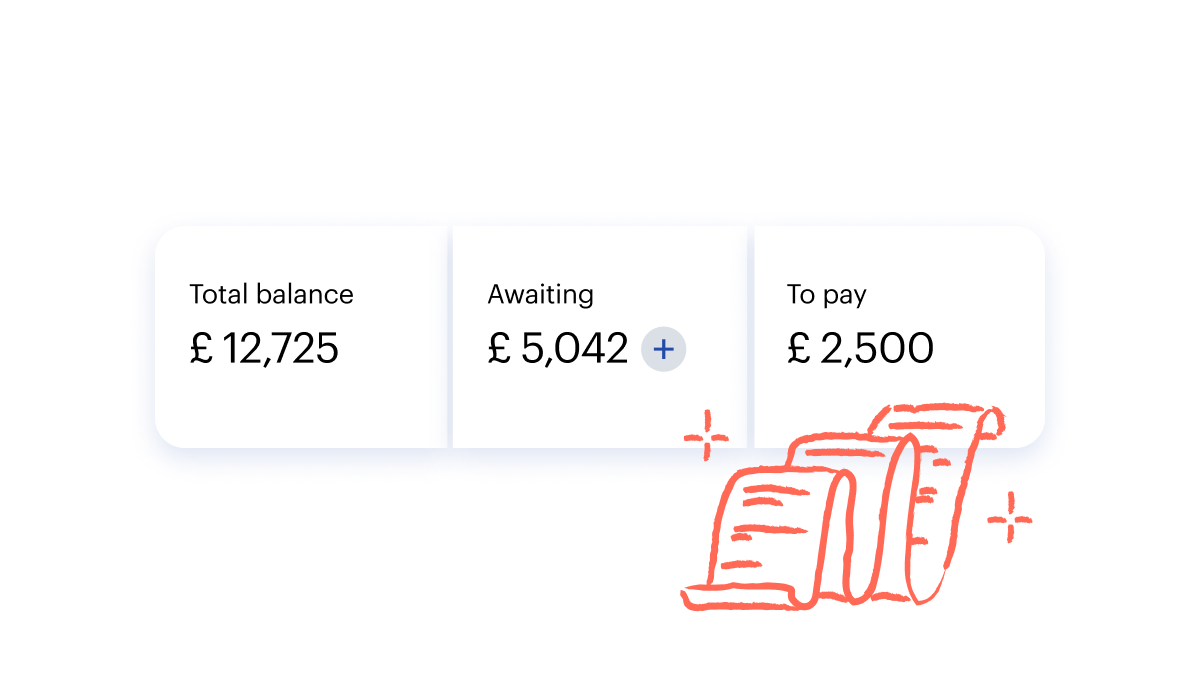Image resolution: width=1200 pixels, height=675 pixels.
Task: Click the pound sign in Total balance
Action: click(201, 349)
